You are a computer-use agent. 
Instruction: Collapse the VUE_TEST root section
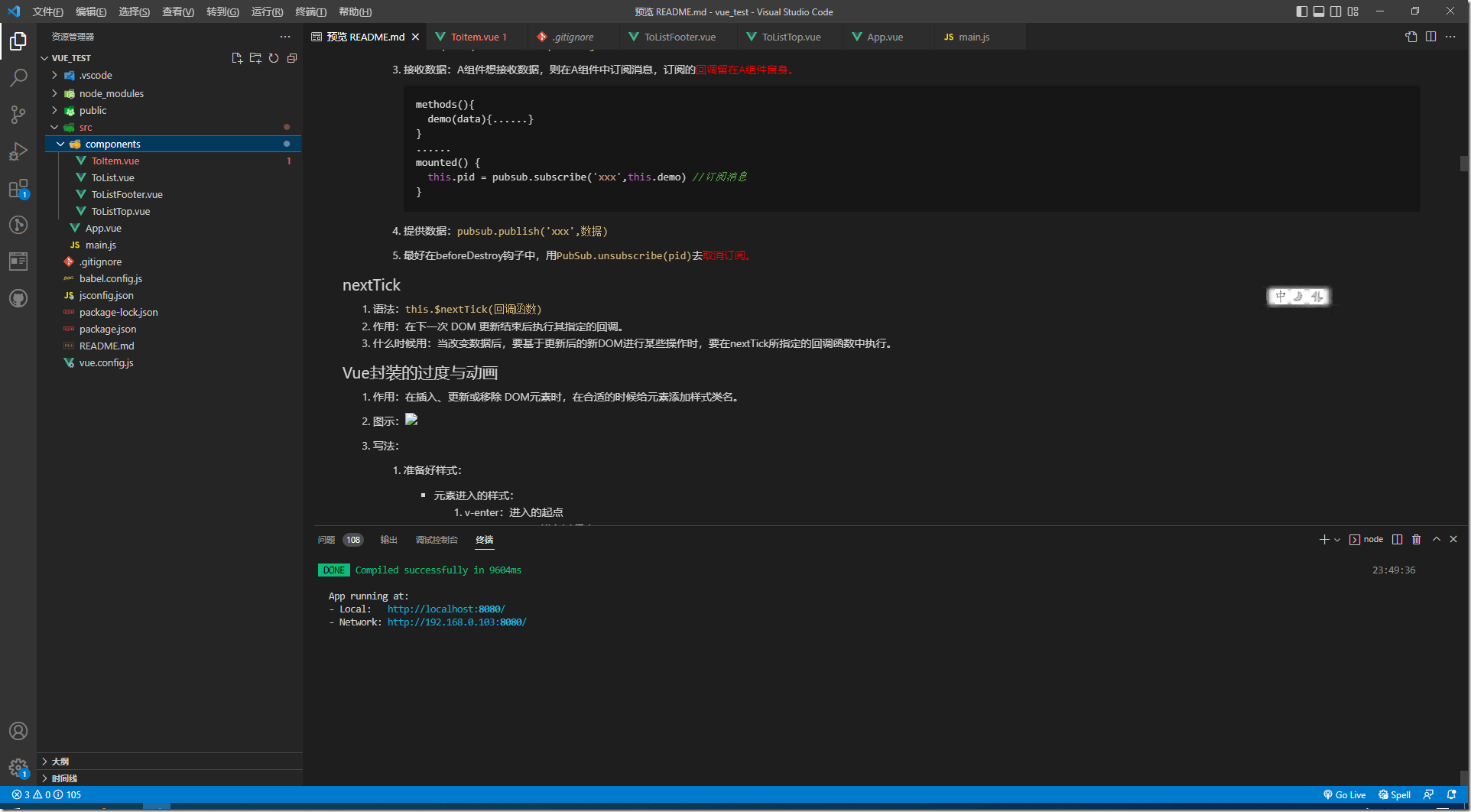(x=70, y=58)
